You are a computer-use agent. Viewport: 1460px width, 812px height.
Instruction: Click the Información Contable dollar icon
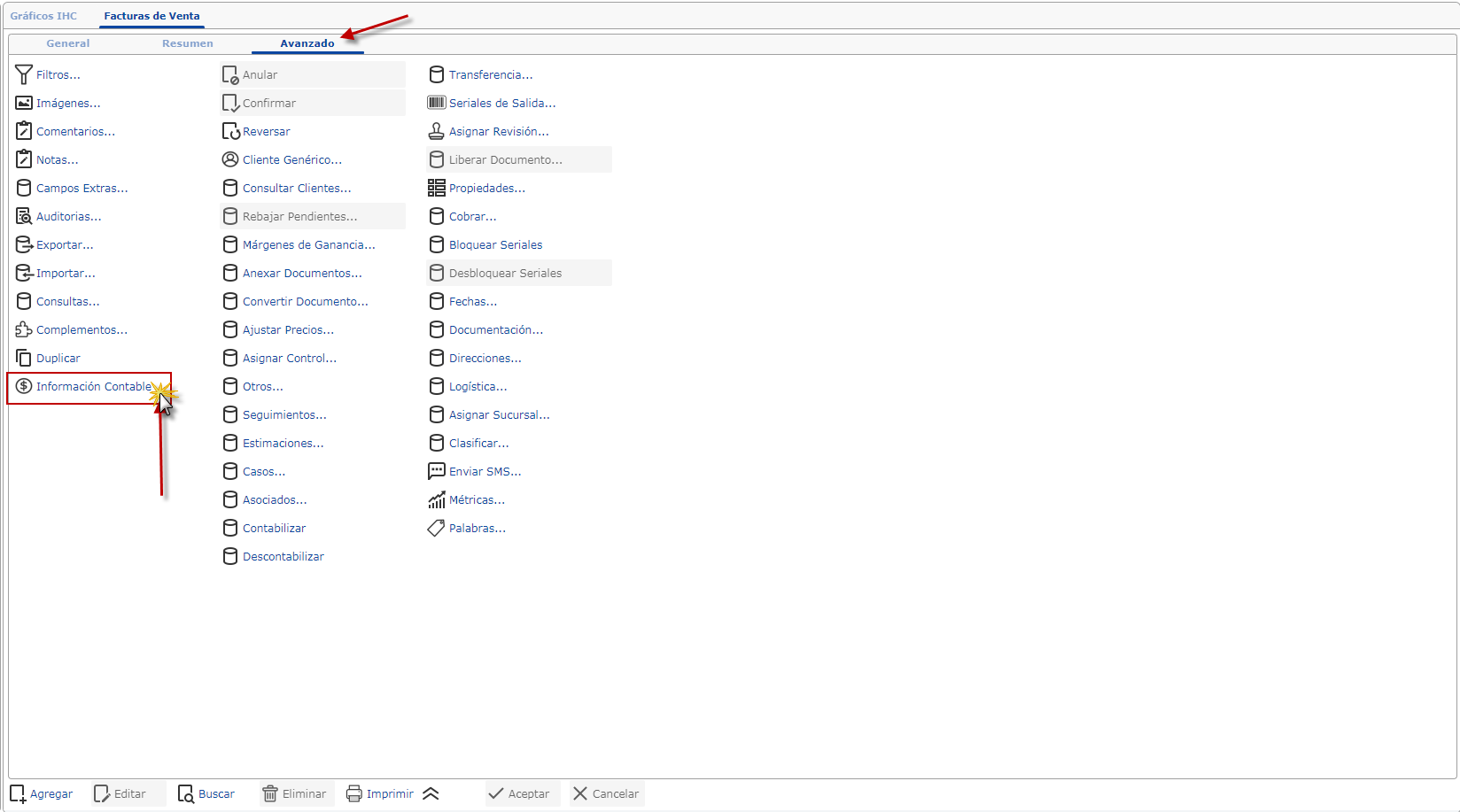(24, 387)
